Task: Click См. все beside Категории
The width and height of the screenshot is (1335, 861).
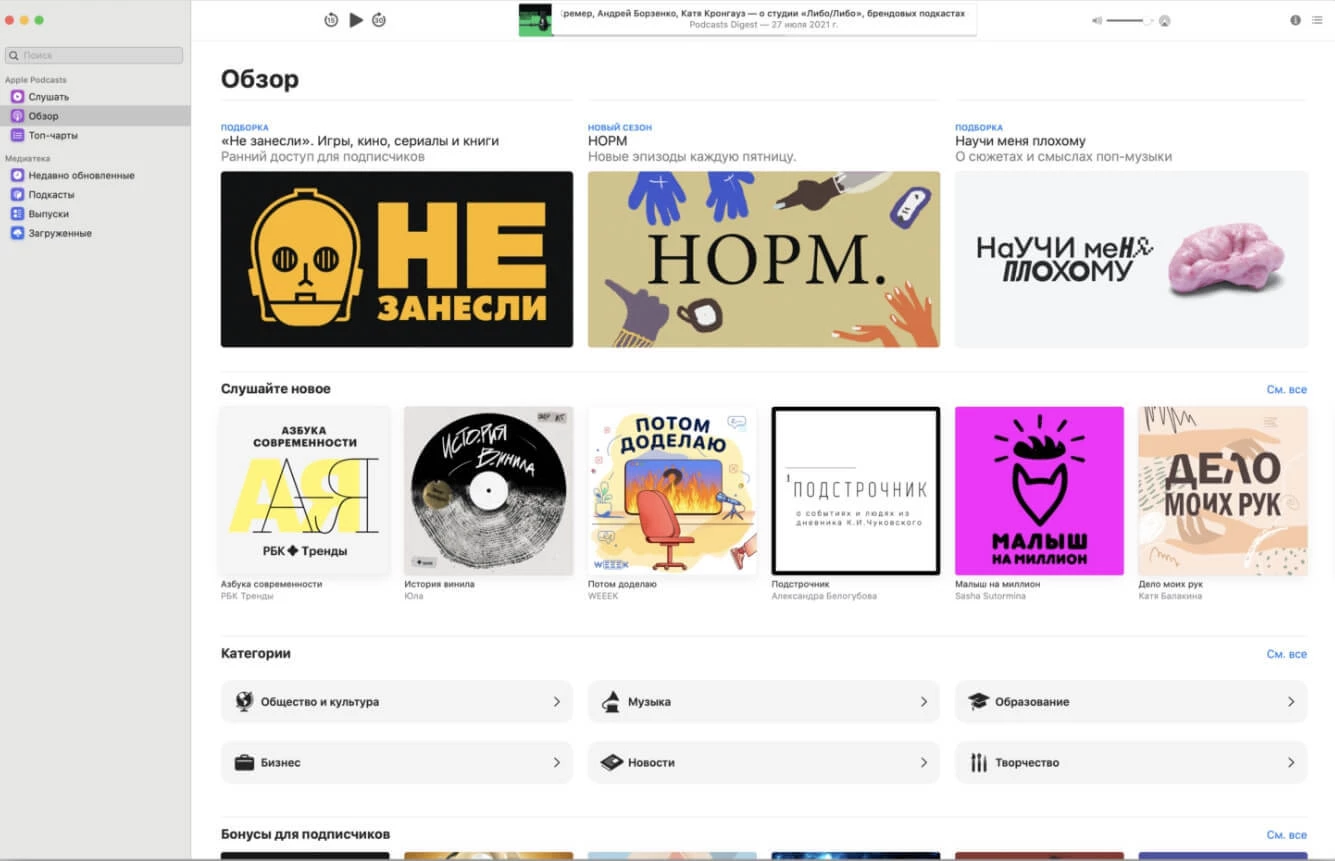Action: pos(1287,654)
